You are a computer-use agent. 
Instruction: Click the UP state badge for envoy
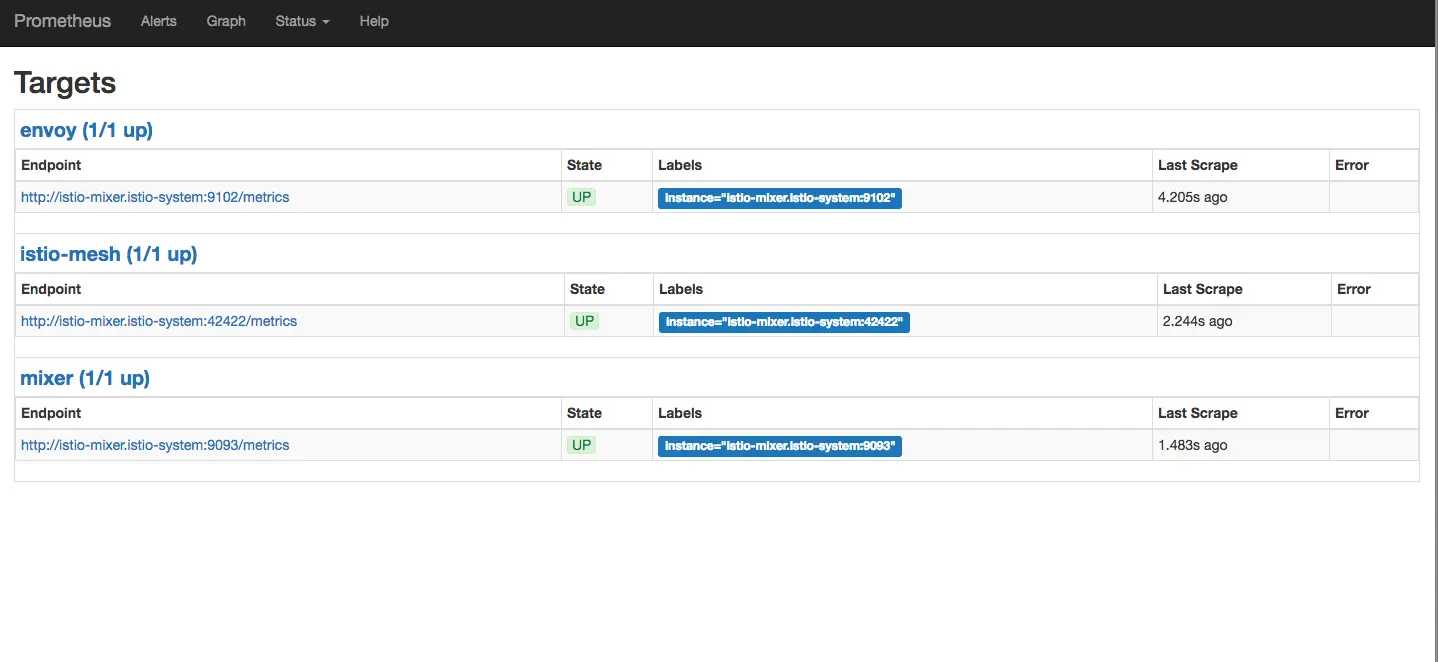point(581,197)
